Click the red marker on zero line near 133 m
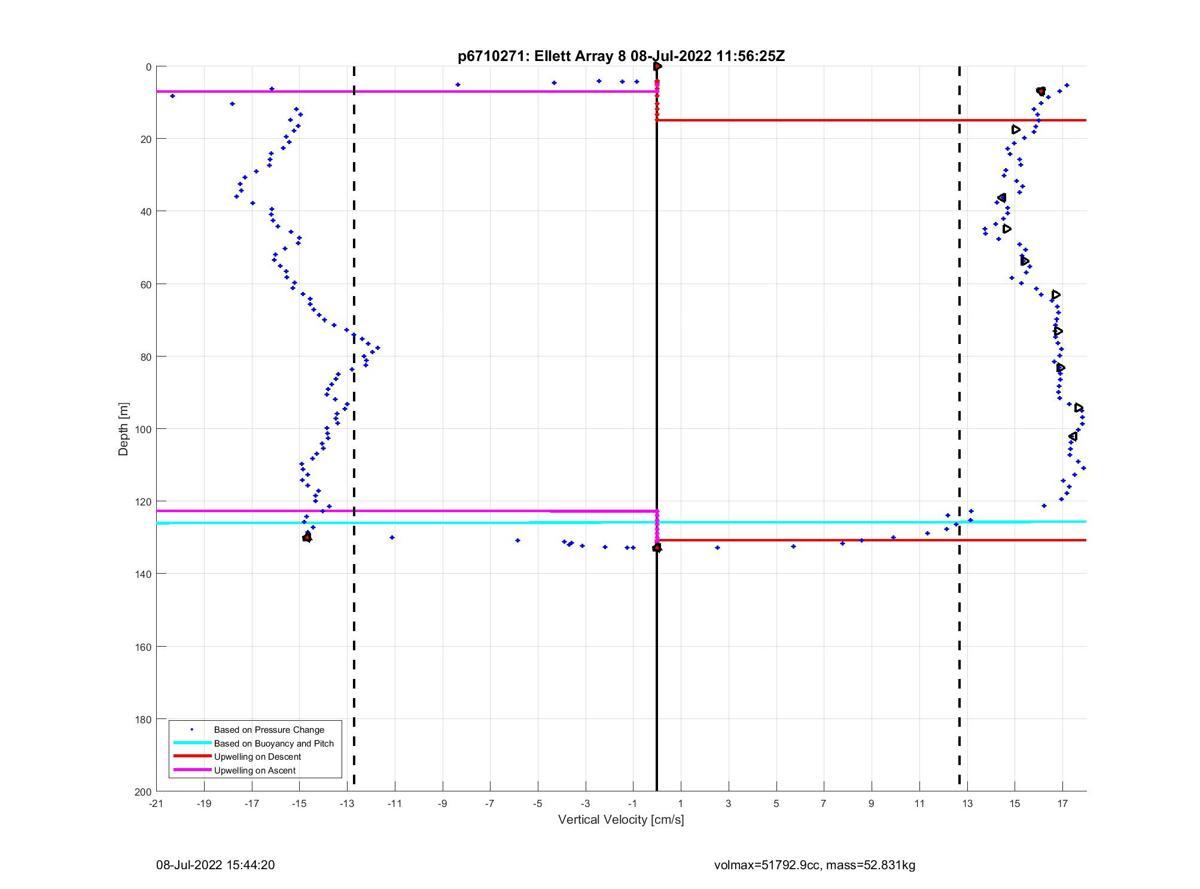1200x889 pixels. click(x=657, y=548)
